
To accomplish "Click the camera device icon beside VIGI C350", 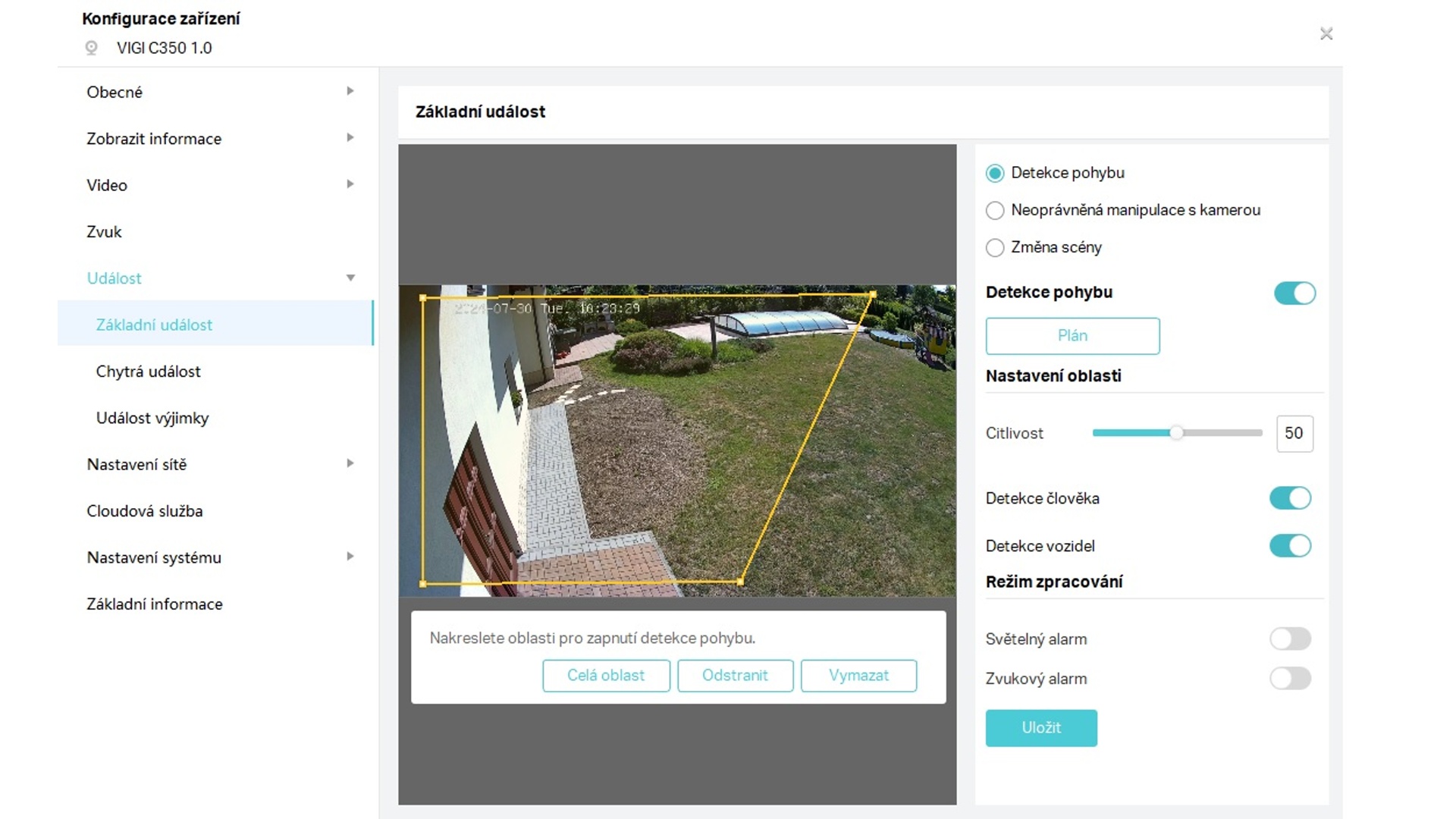I will click(91, 48).
